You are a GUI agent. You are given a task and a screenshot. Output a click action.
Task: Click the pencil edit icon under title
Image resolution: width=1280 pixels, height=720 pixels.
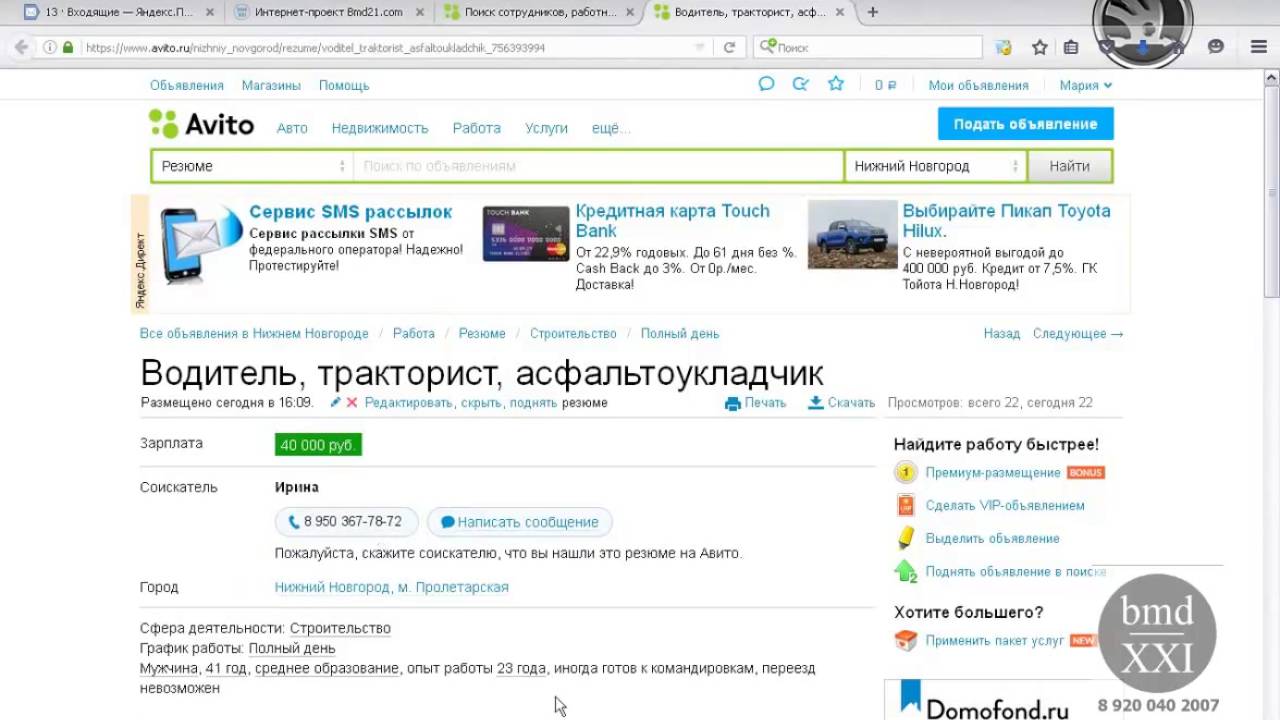point(336,402)
